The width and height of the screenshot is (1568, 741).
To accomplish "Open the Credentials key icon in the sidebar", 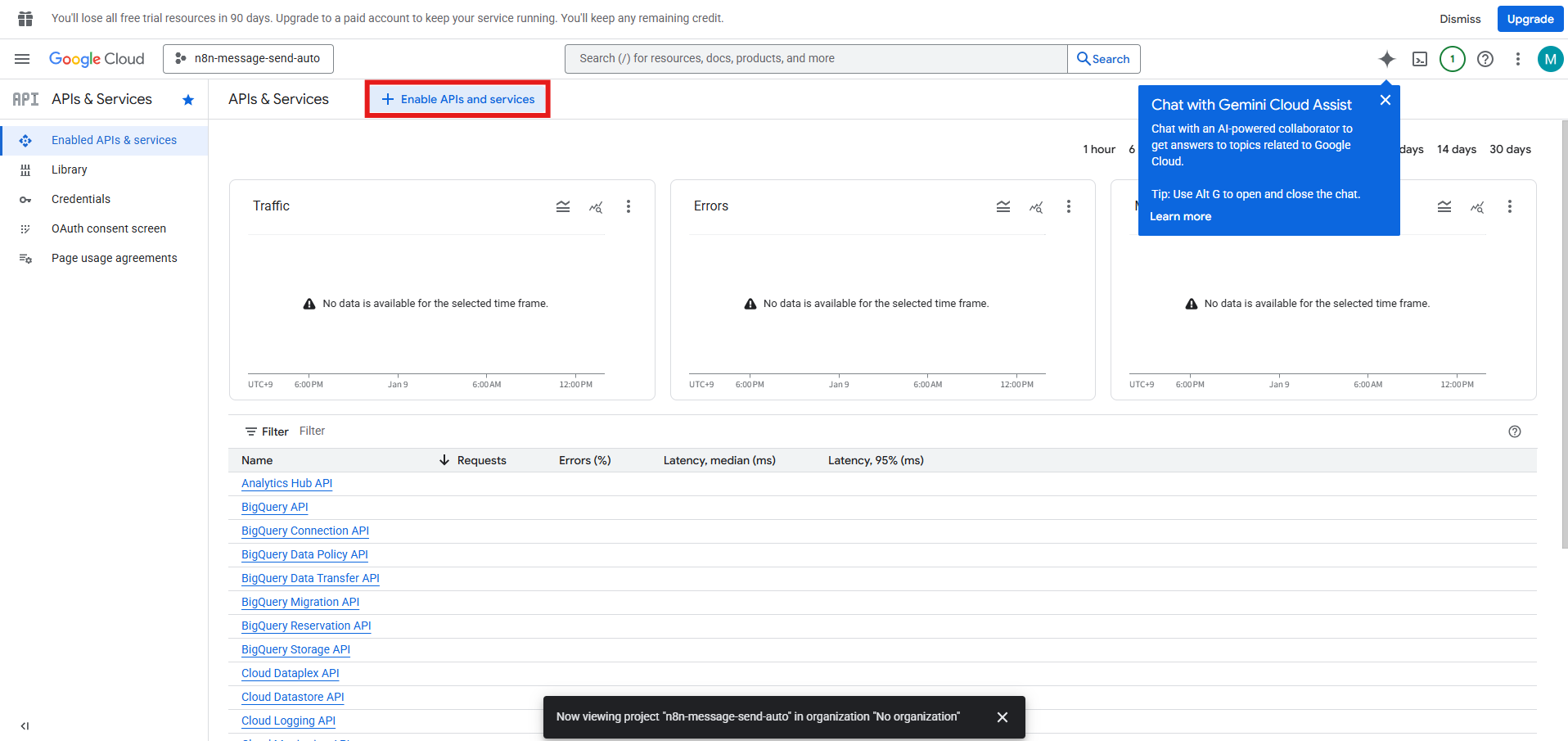I will (25, 199).
